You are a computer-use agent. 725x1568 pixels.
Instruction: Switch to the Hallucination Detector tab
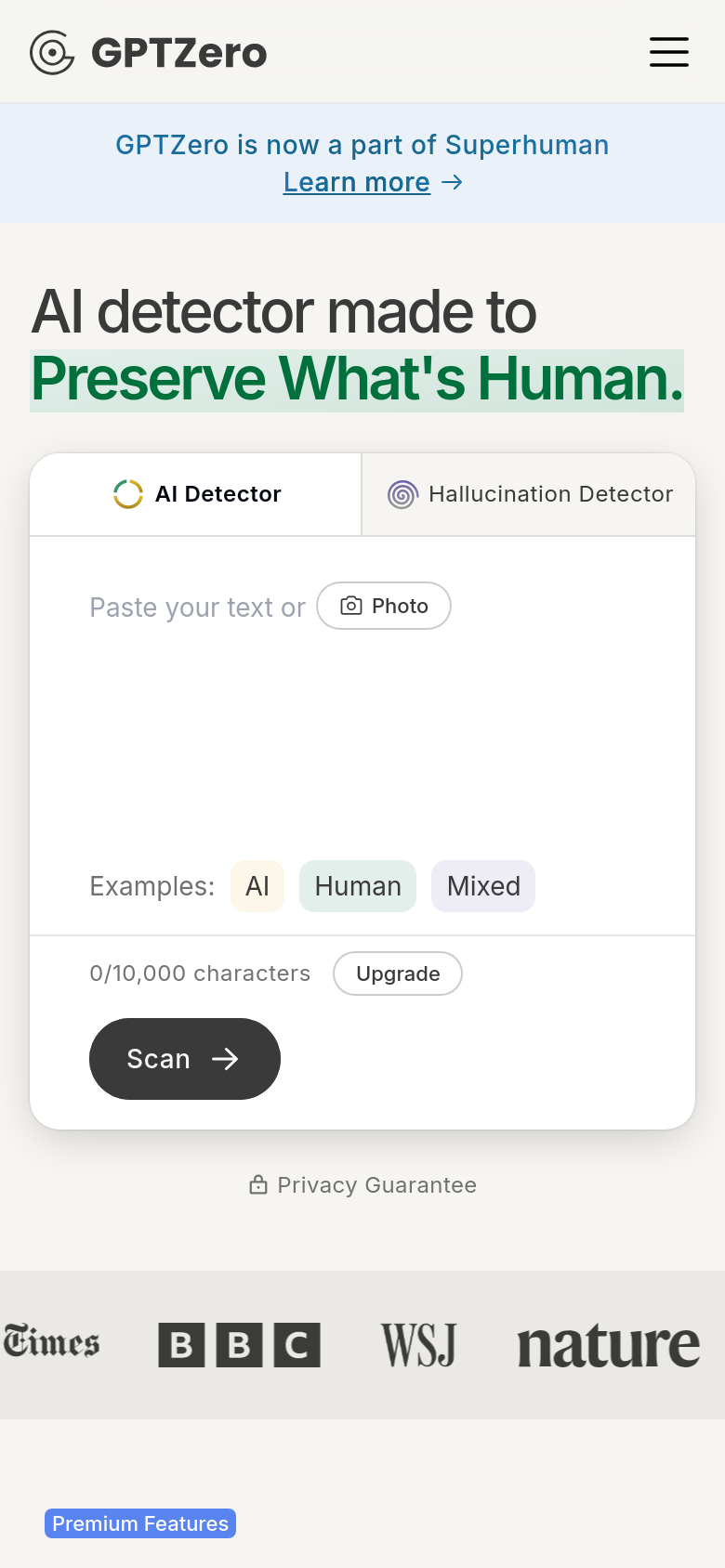(x=529, y=494)
